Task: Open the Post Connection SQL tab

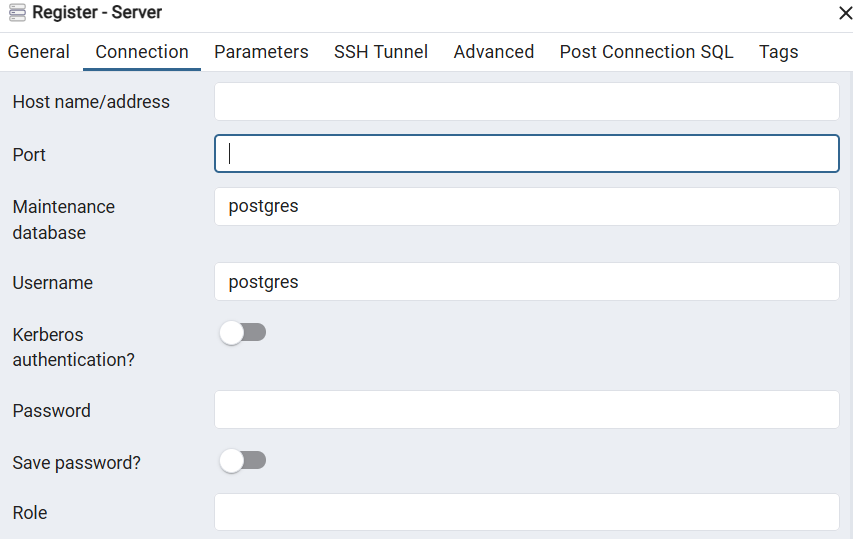Action: coord(646,52)
